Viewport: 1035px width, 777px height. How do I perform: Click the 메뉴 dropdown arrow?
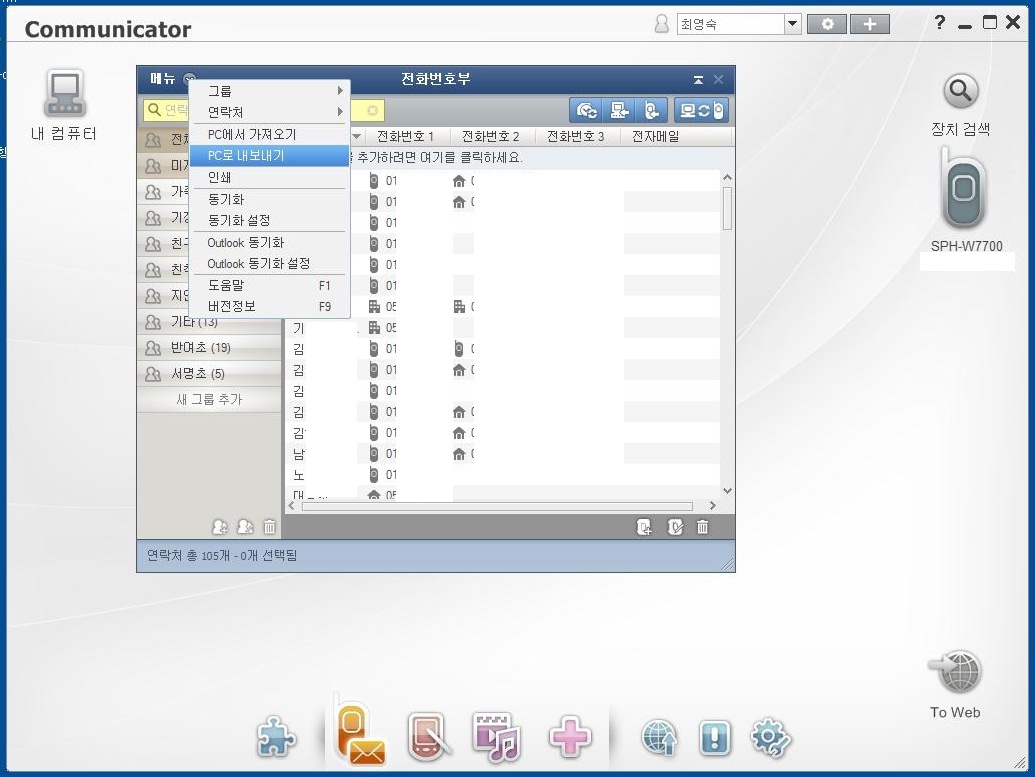(189, 79)
